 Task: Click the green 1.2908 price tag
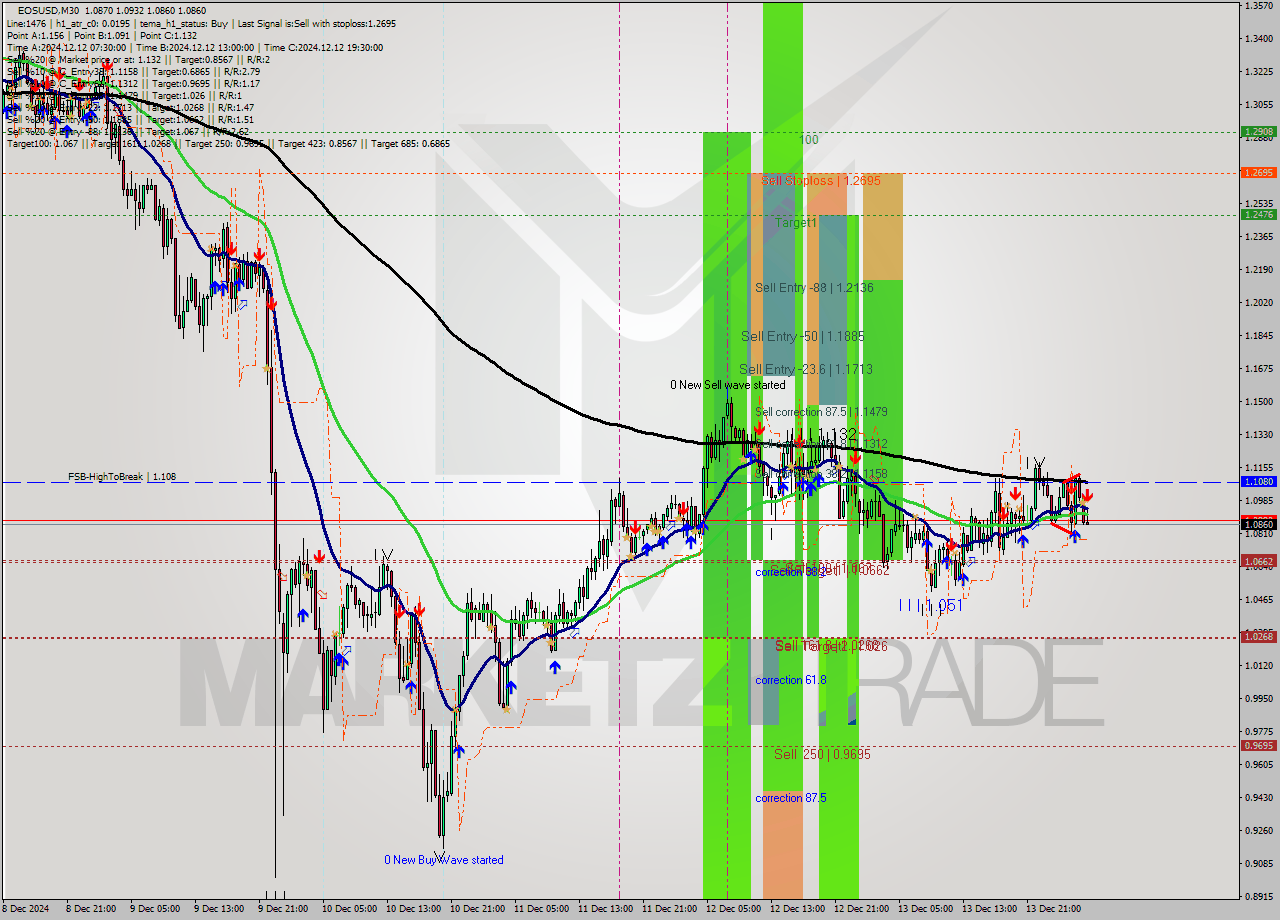pyautogui.click(x=1258, y=131)
